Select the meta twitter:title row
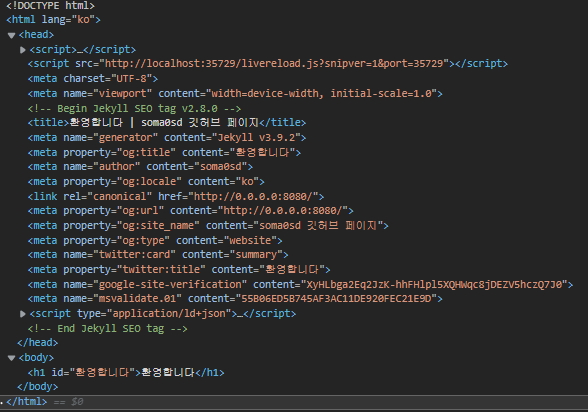The width and height of the screenshot is (588, 412). pyautogui.click(x=179, y=270)
